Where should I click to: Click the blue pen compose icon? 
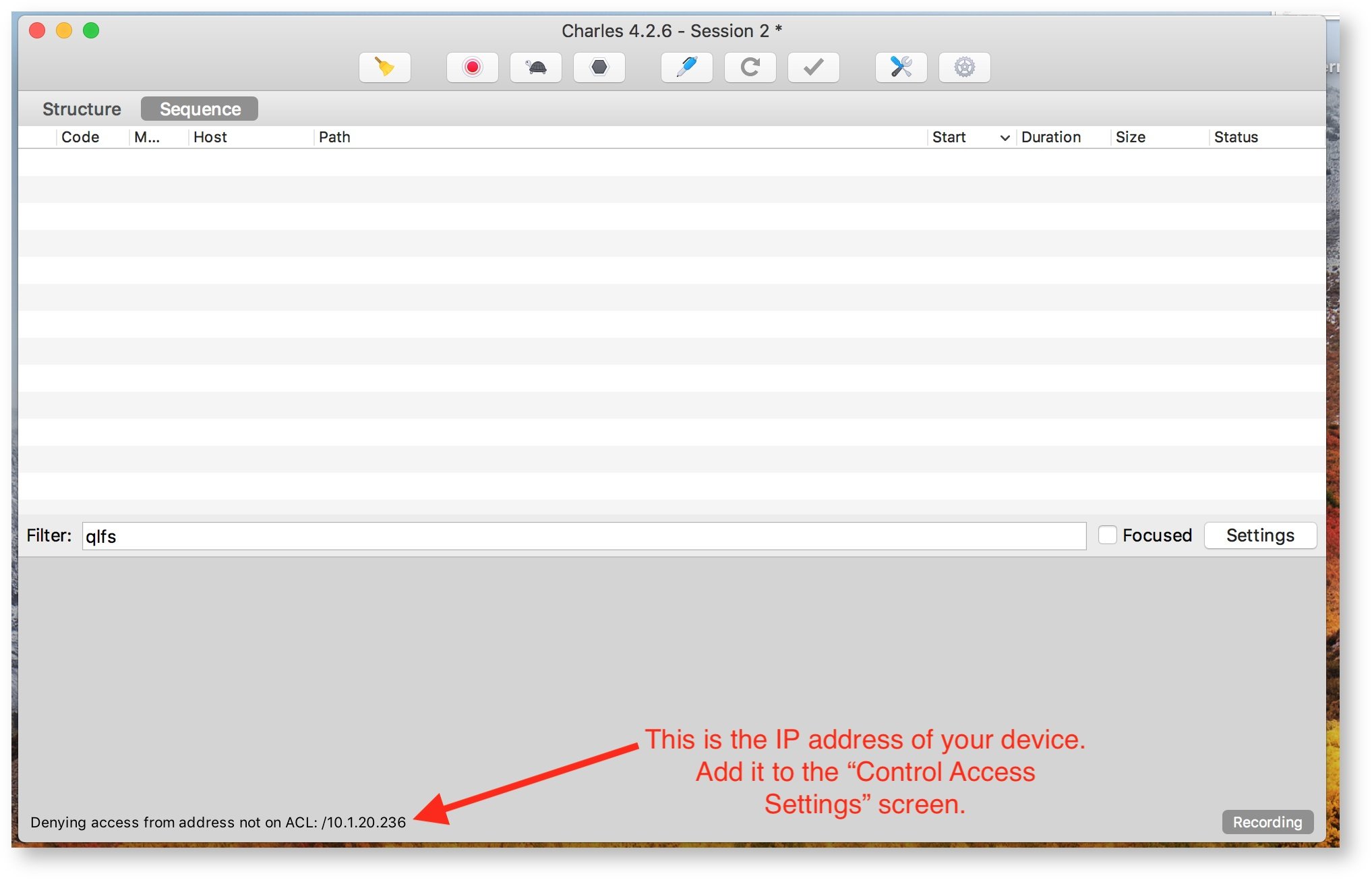coord(686,67)
